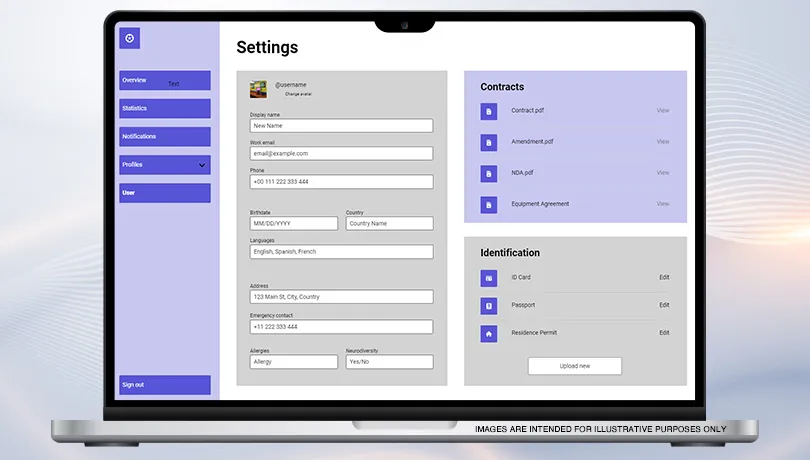Image resolution: width=810 pixels, height=460 pixels.
Task: Open the Overview sidebar item
Action: pyautogui.click(x=164, y=80)
